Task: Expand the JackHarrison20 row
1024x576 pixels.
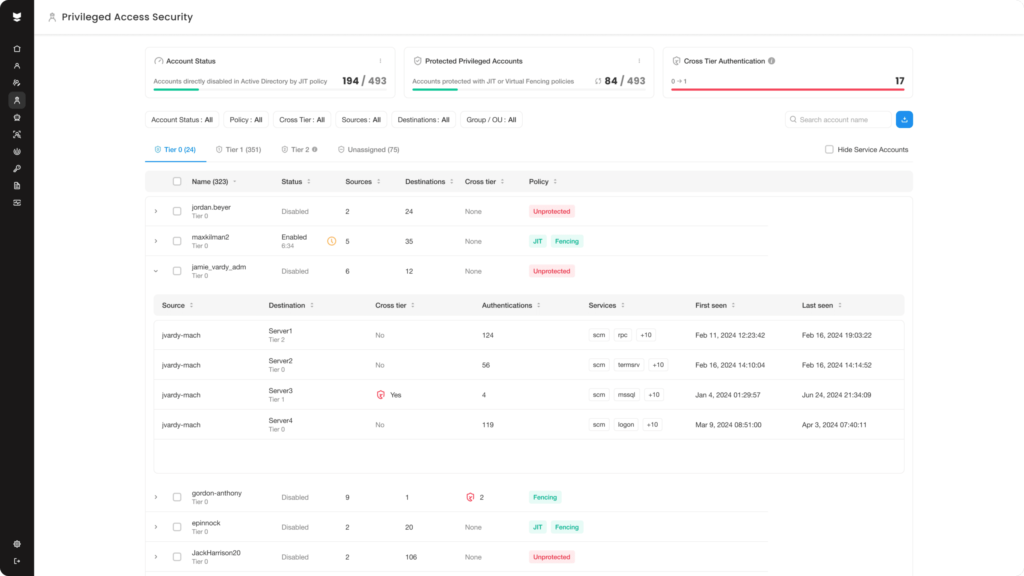Action: (x=156, y=557)
